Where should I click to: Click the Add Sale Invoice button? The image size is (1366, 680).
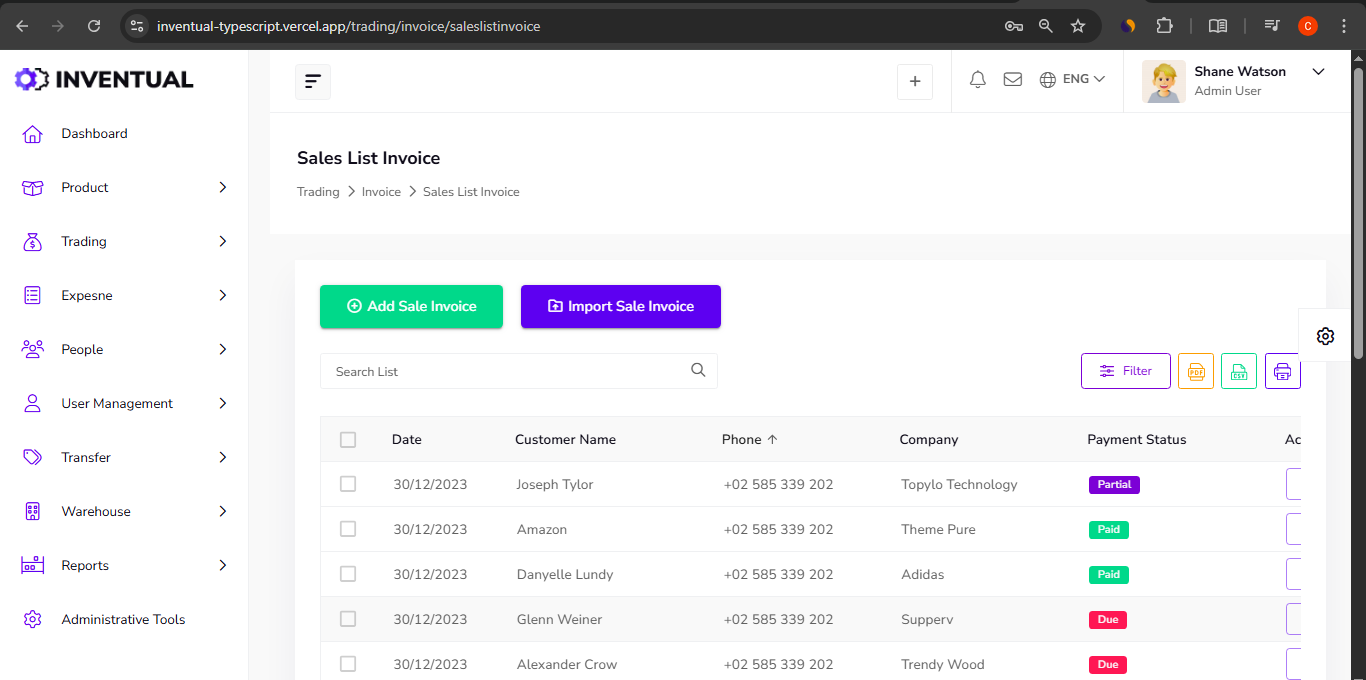[x=411, y=307]
